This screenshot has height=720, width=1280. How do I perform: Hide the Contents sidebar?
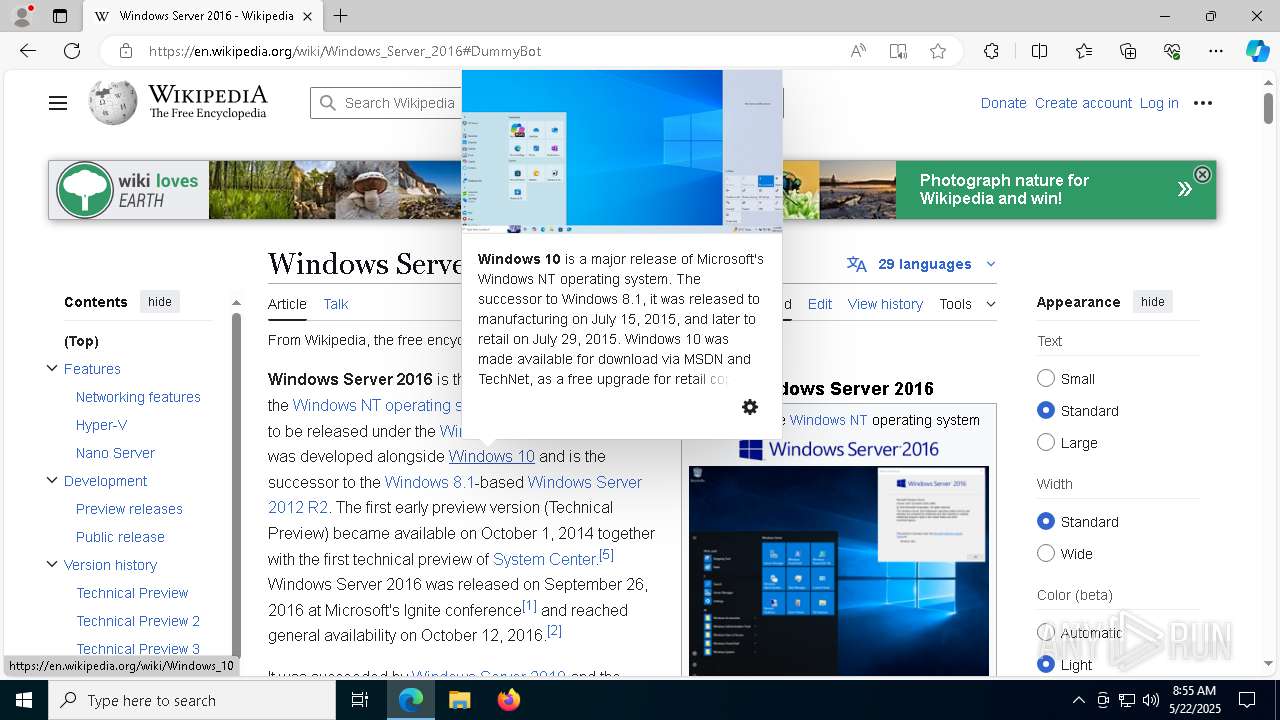(160, 301)
